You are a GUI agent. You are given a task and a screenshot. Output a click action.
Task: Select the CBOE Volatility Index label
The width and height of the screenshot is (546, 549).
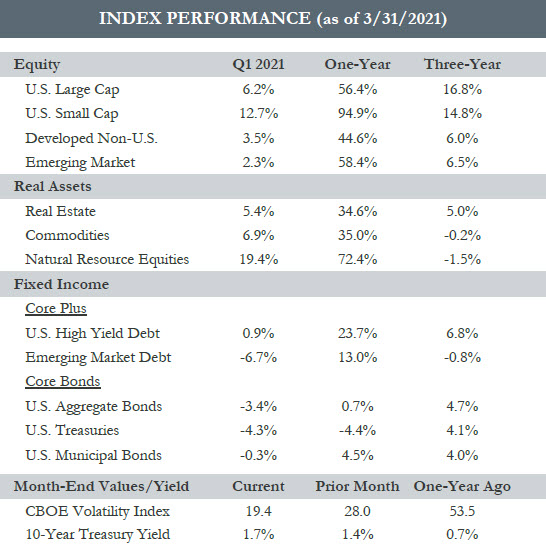(97, 512)
